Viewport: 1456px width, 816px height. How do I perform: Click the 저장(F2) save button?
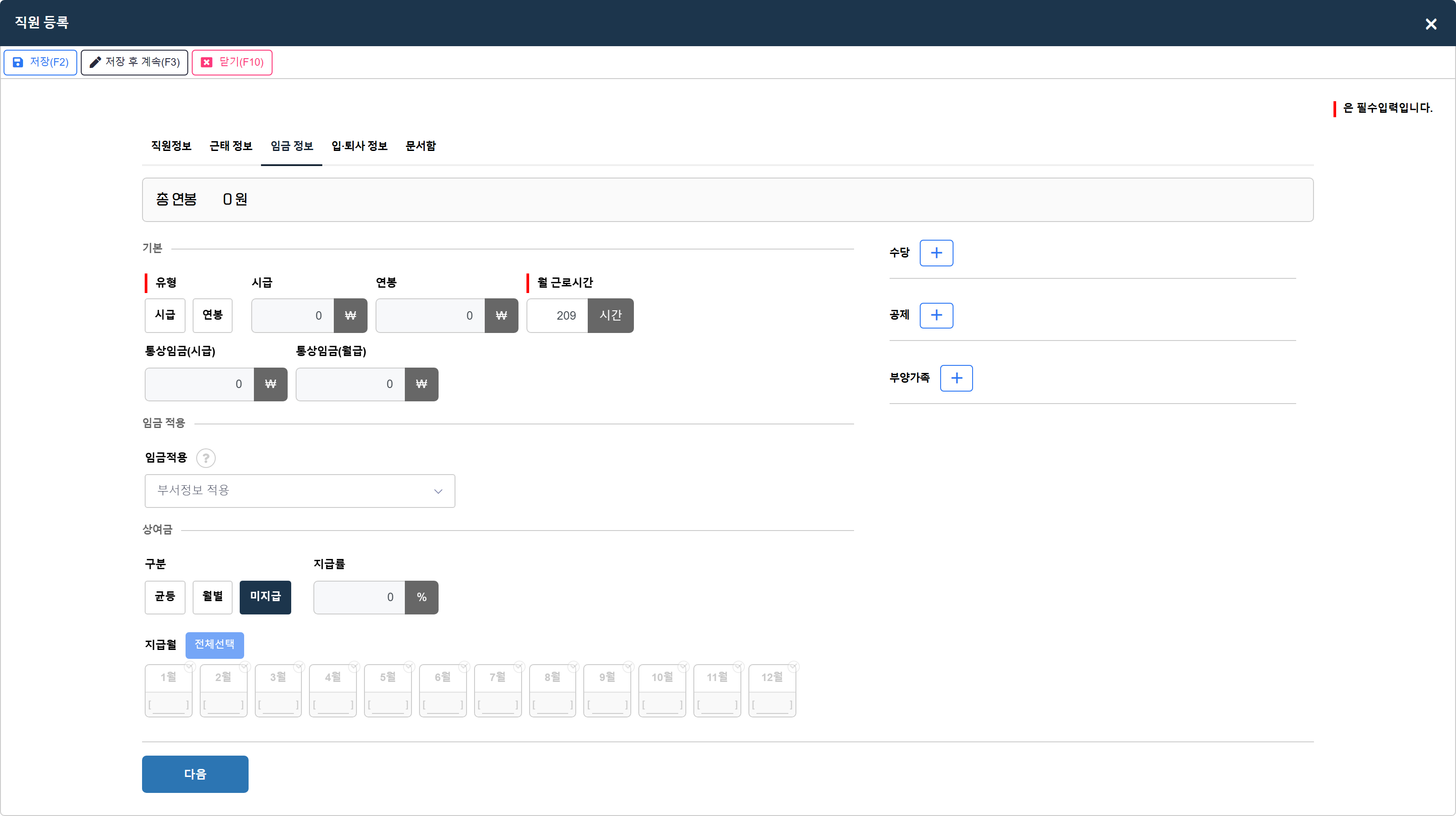[40, 62]
